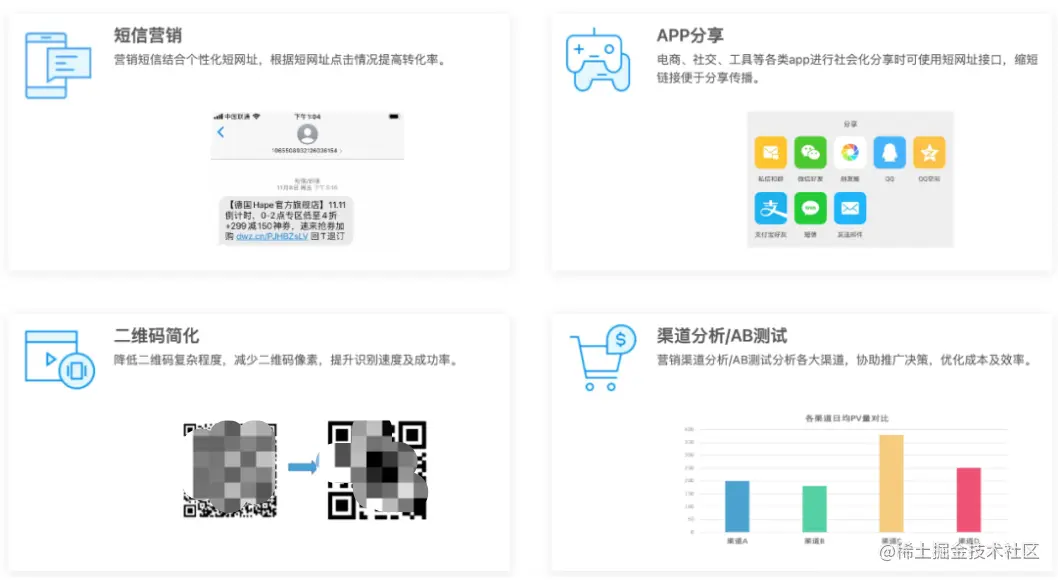Click the description starting 营销渠道分析/AB测试分析各大渠道
This screenshot has width=1058, height=580.
click(x=846, y=359)
